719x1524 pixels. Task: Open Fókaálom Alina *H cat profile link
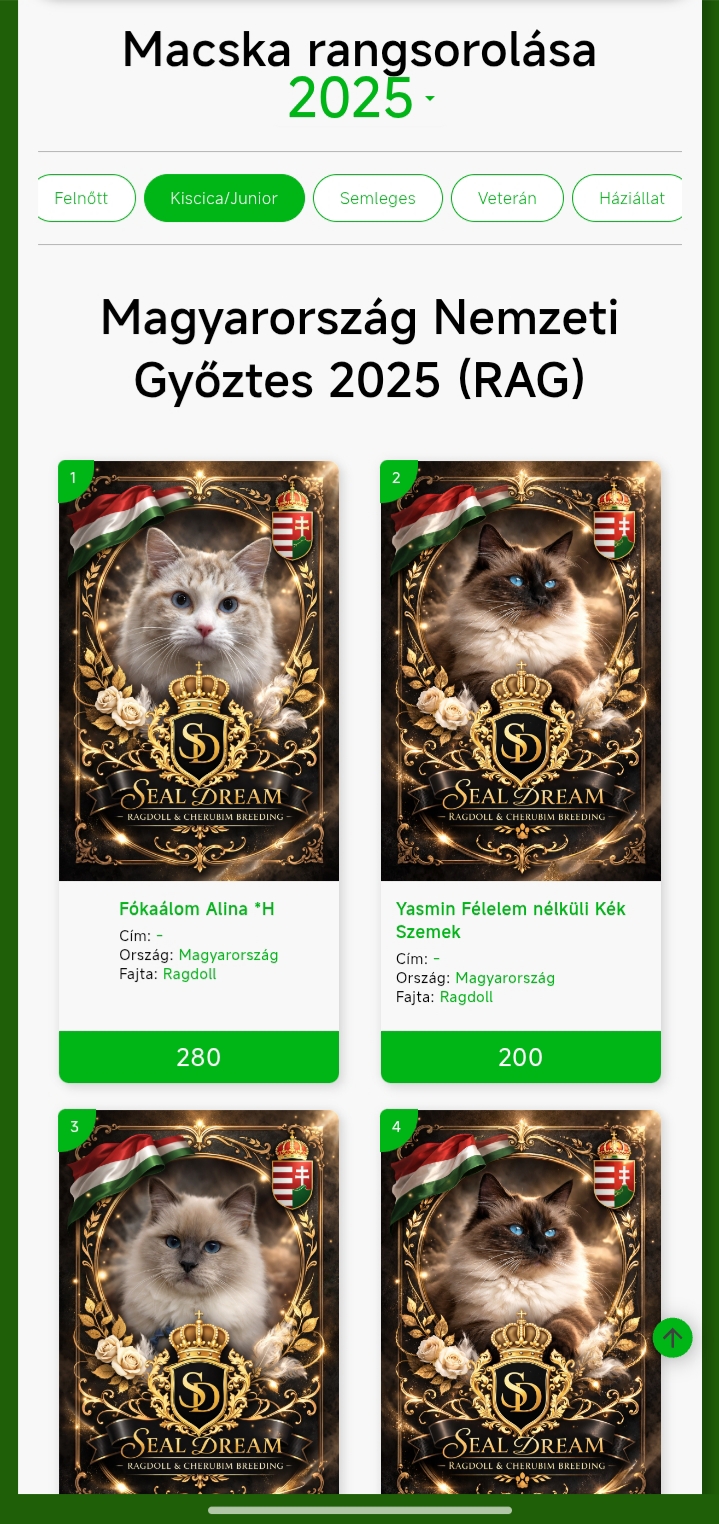197,909
